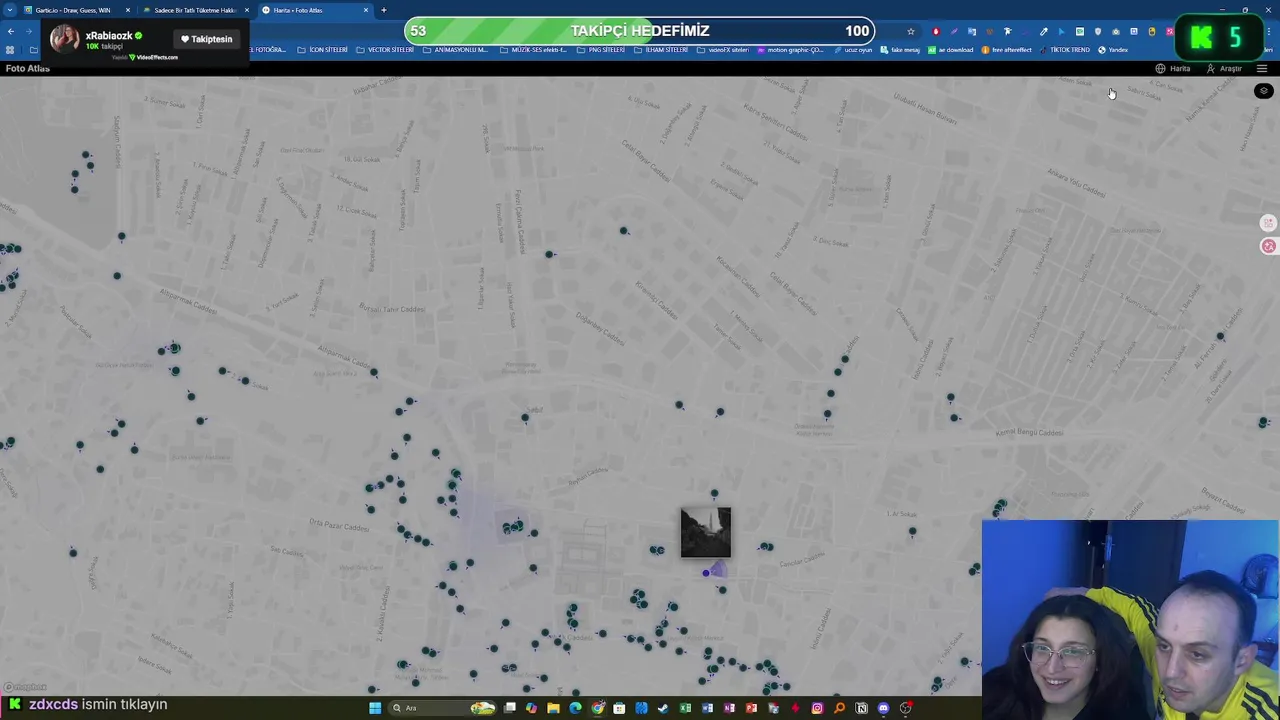
Task: Open Excel from the taskbar
Action: pos(685,708)
